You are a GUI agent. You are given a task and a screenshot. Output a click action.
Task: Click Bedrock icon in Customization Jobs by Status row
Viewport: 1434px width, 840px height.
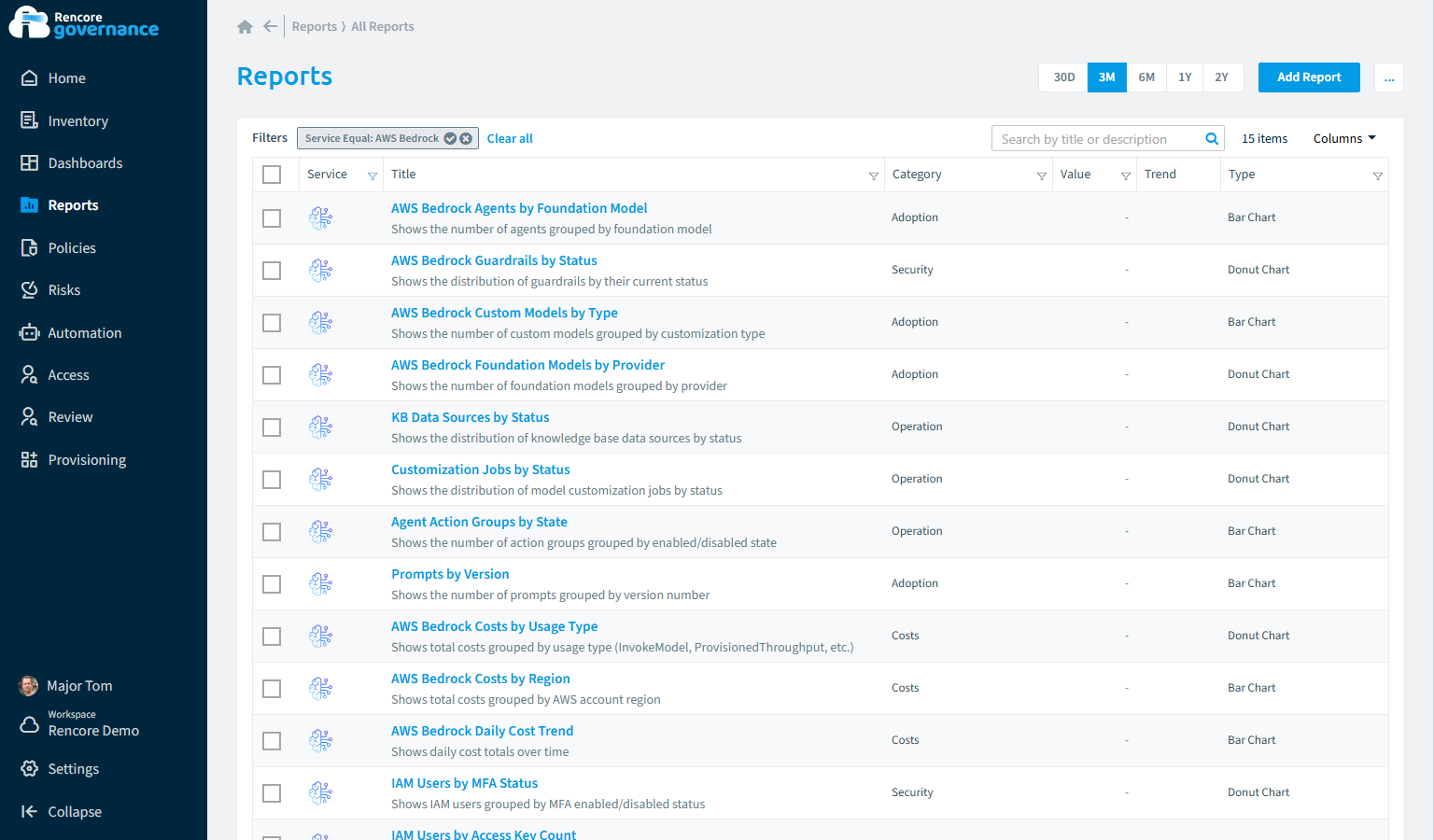tap(321, 480)
